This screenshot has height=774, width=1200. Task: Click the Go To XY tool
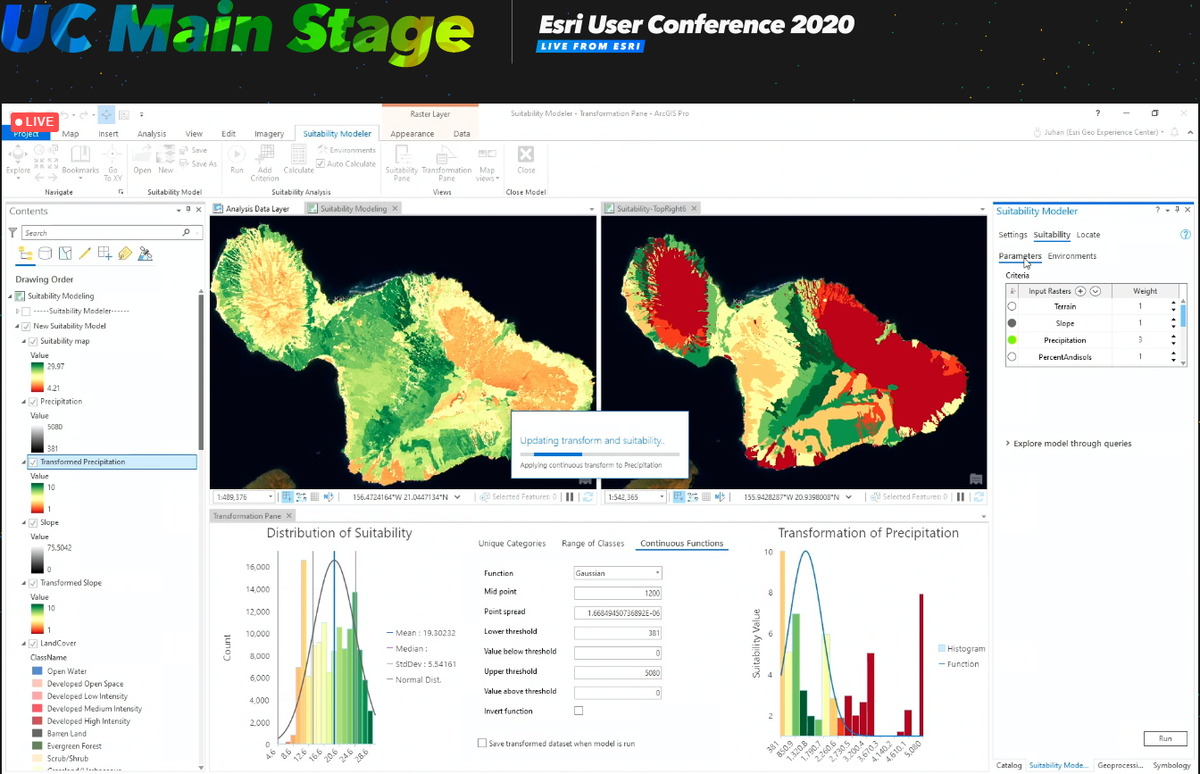tap(113, 163)
